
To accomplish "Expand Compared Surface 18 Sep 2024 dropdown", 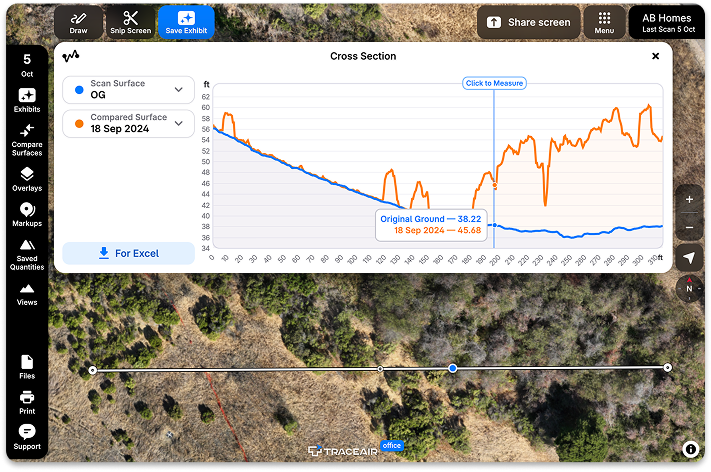I will click(128, 123).
